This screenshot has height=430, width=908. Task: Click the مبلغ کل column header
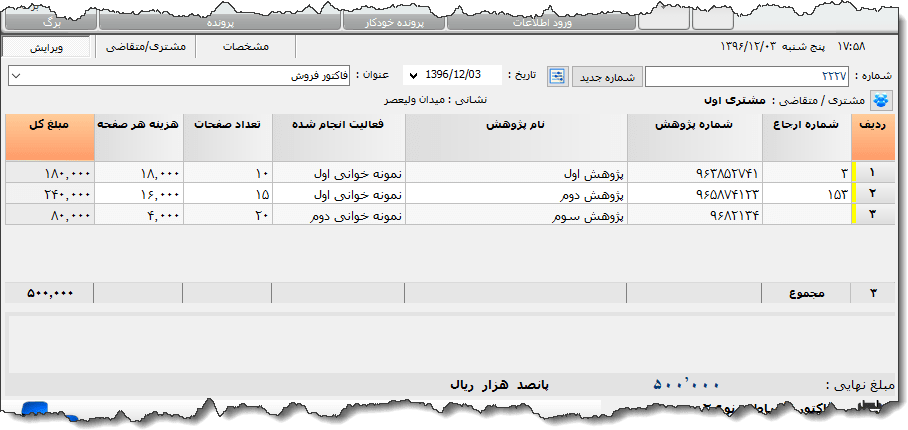50,137
